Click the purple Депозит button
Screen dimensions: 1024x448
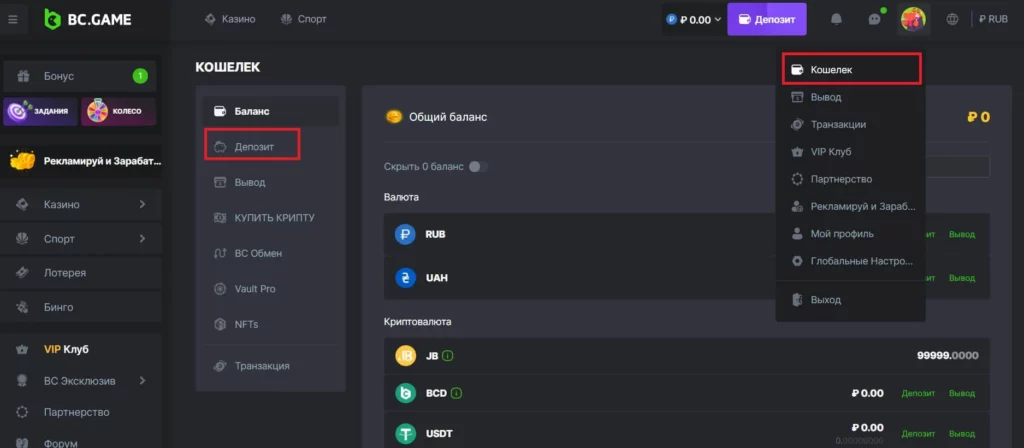[x=767, y=19]
